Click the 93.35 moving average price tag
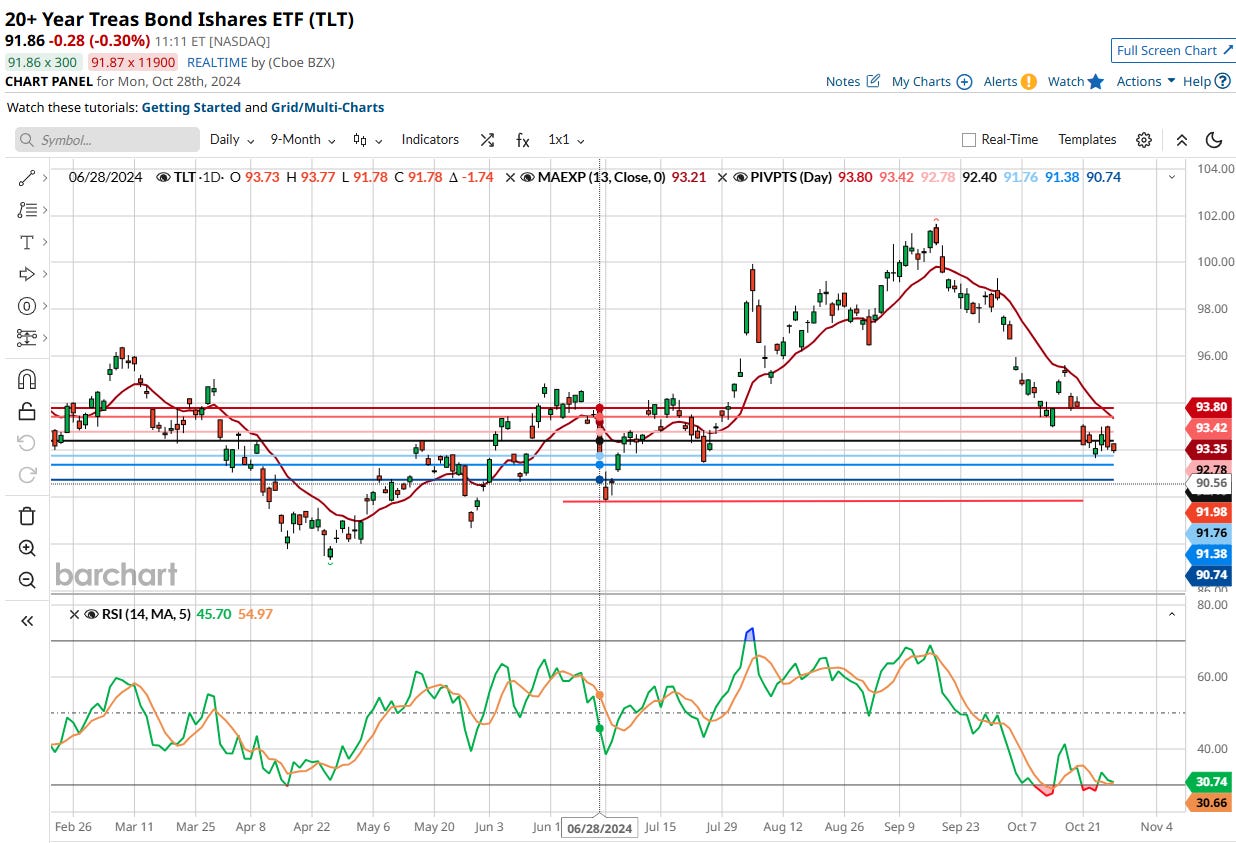 (x=1208, y=449)
